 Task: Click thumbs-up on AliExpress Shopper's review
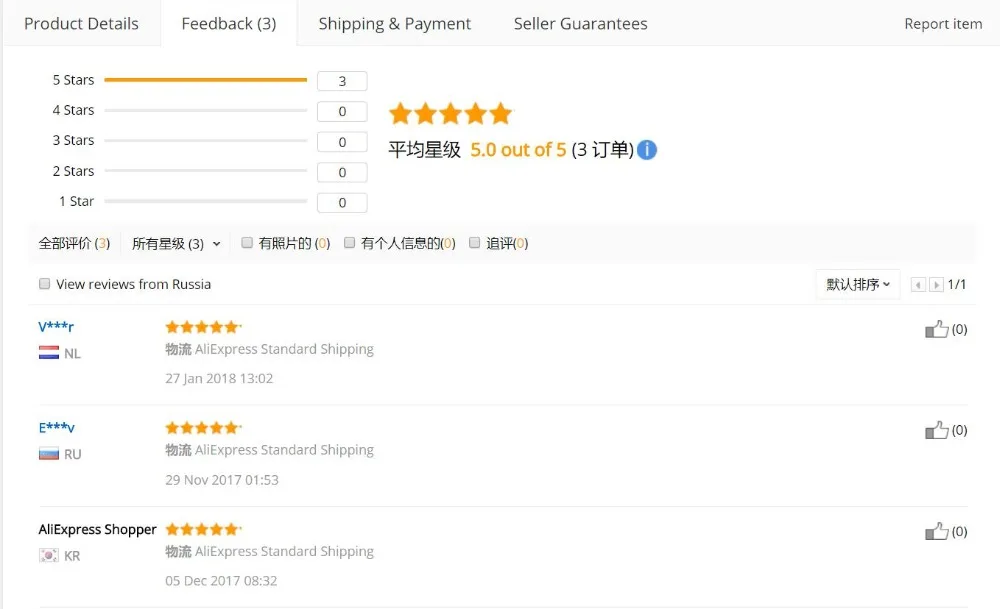click(x=936, y=531)
